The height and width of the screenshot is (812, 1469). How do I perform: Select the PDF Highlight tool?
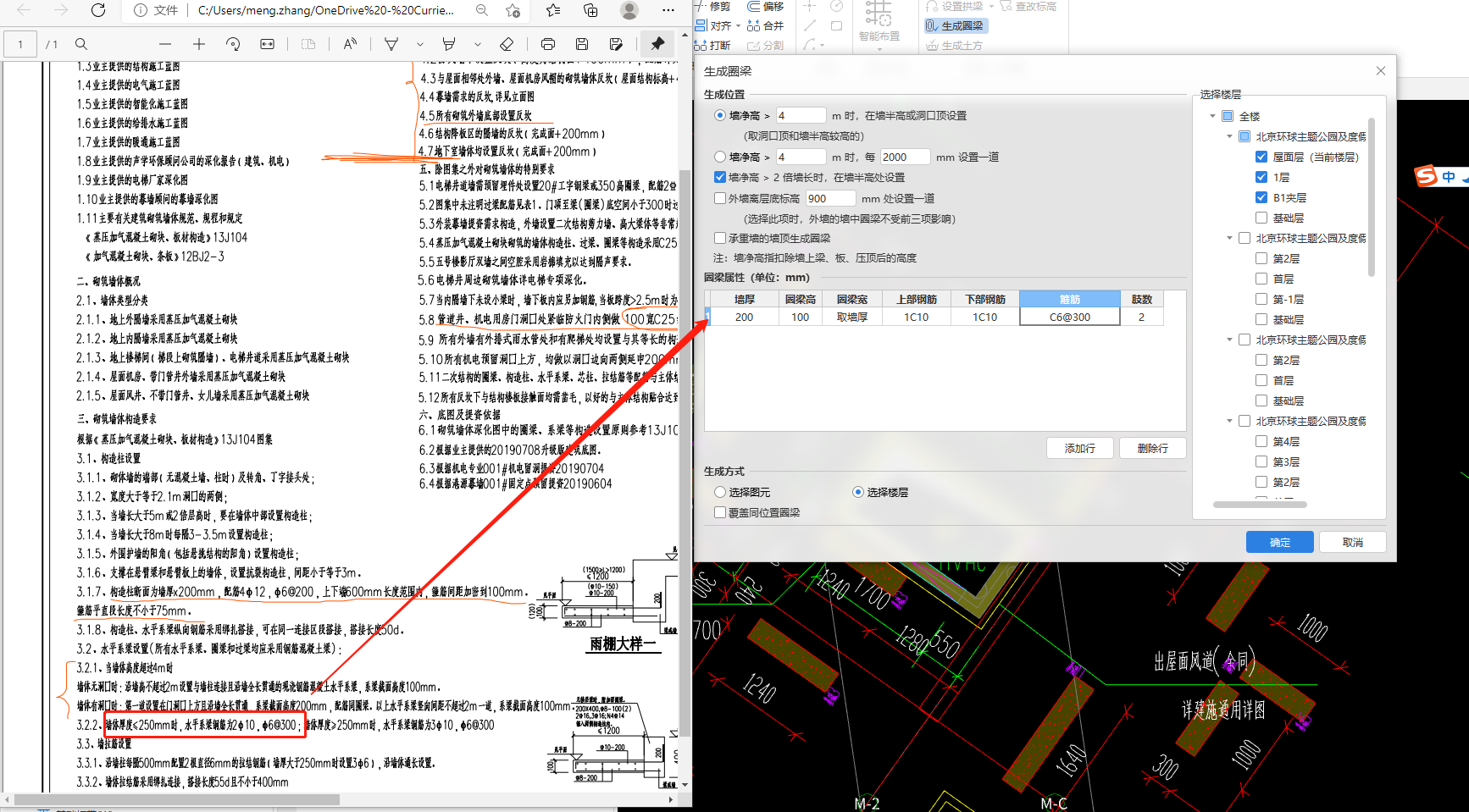tap(449, 44)
